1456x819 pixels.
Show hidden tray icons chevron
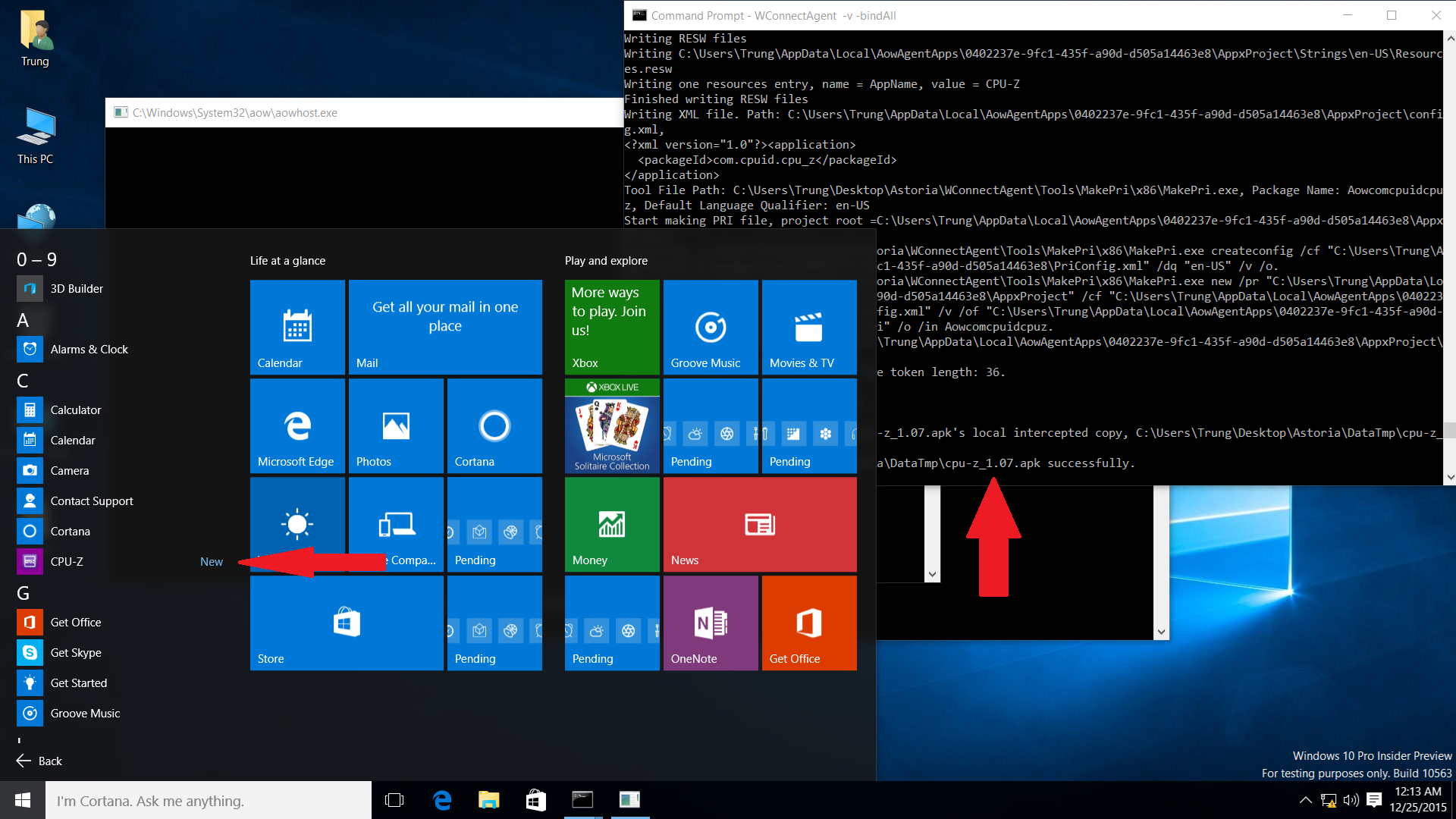[1305, 800]
